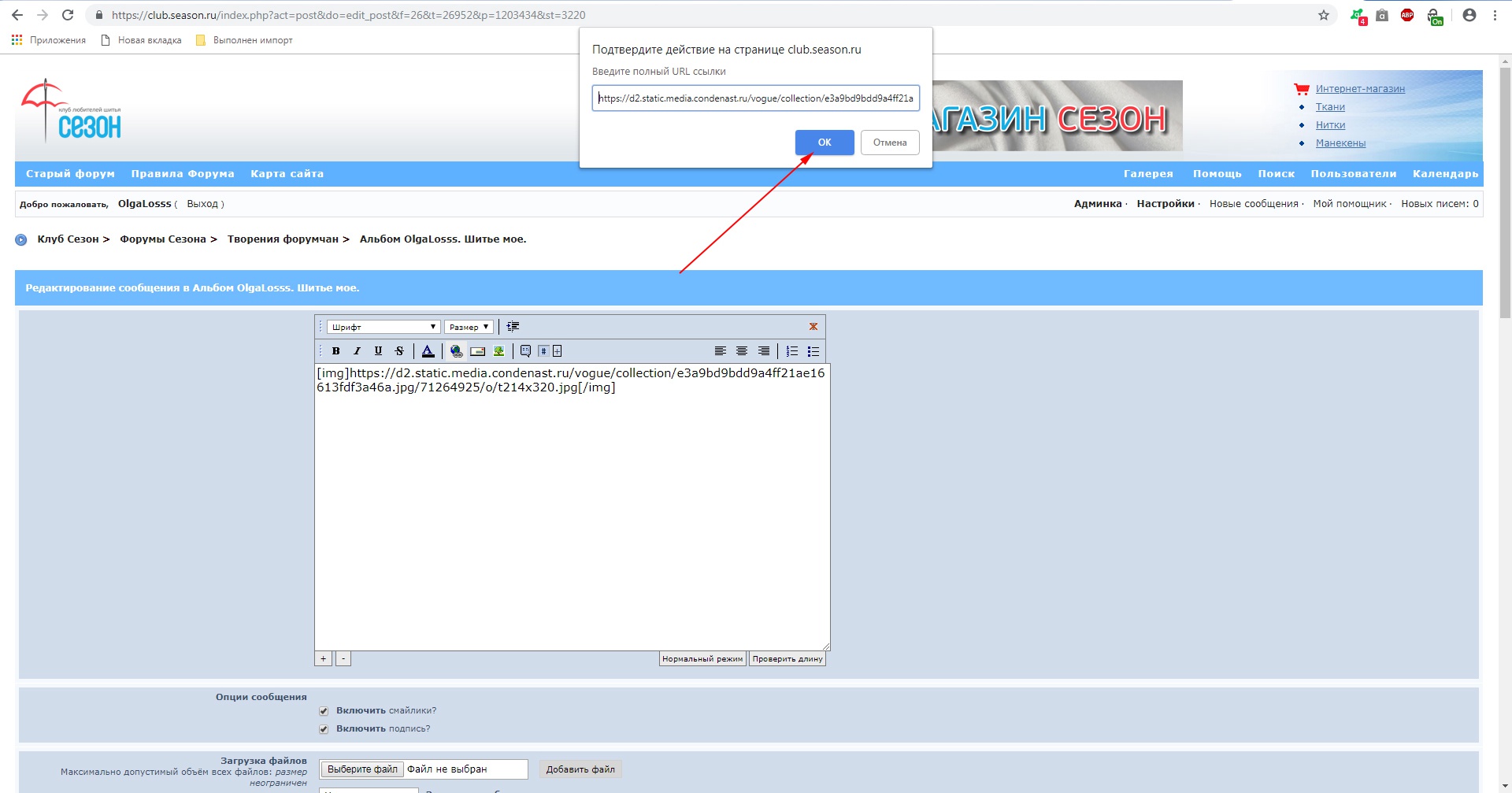Apply strikethrough formatting in the editor
Screen dimensions: 1512x793
click(x=399, y=351)
